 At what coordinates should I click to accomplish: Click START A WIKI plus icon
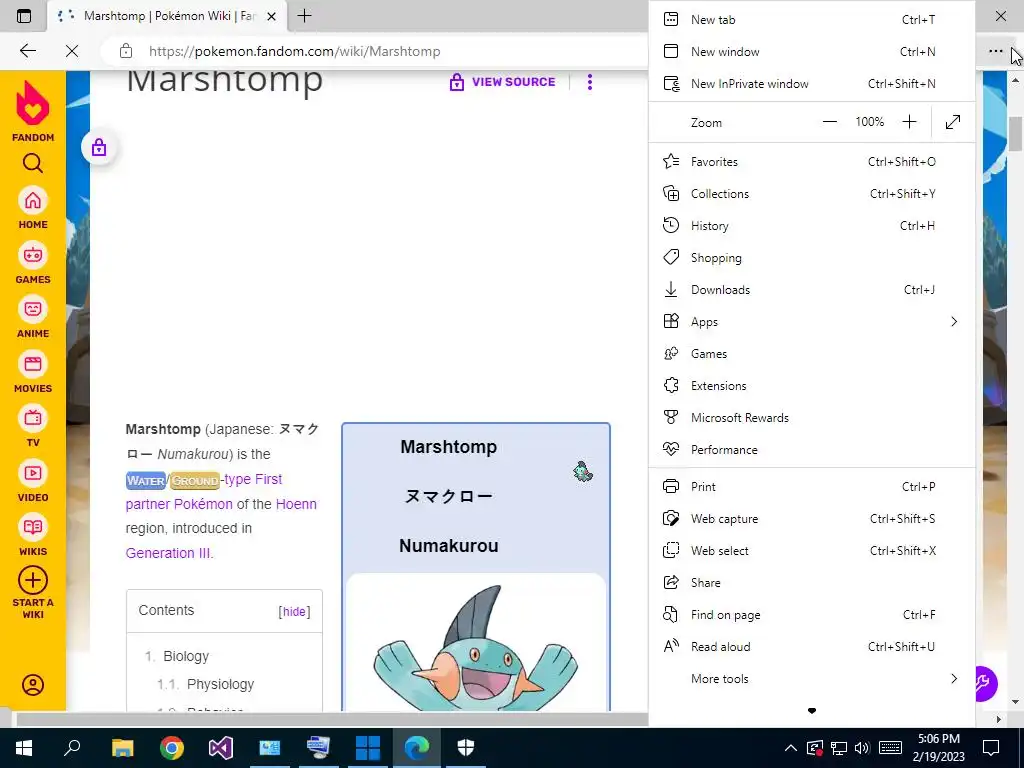point(33,580)
